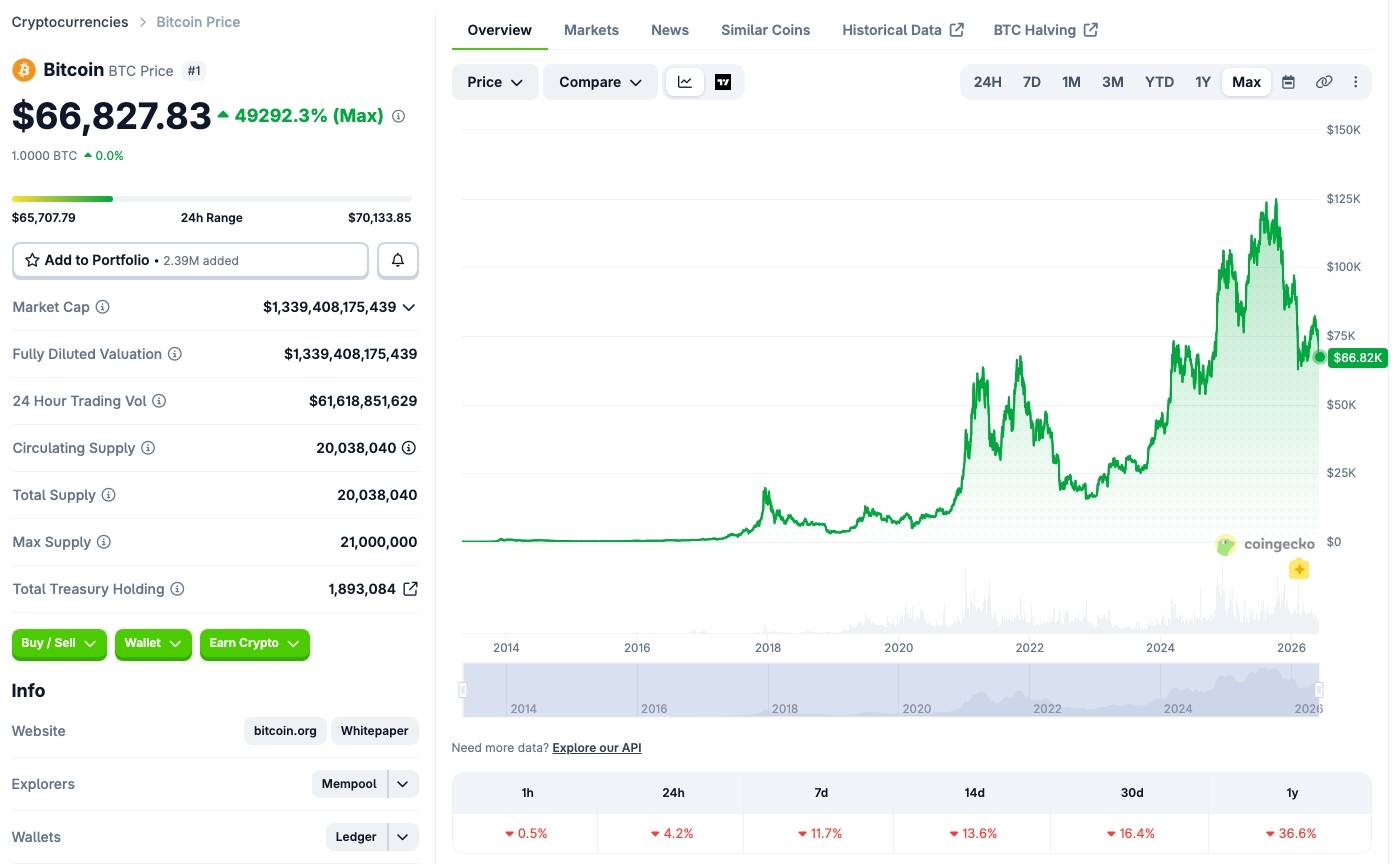The height and width of the screenshot is (864, 1396).
Task: Click the $66.82K current price label on chart
Action: (x=1357, y=358)
